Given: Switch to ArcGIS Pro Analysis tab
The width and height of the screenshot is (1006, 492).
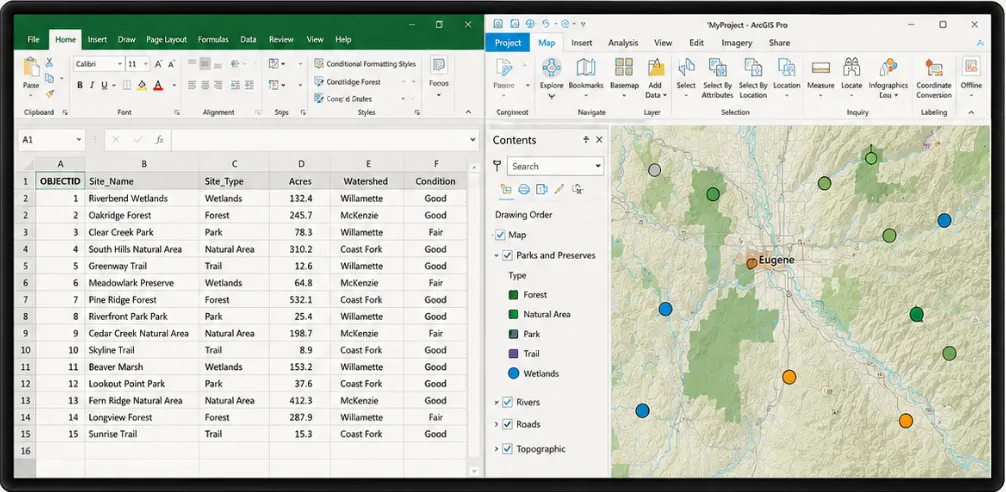Looking at the screenshot, I should 623,43.
